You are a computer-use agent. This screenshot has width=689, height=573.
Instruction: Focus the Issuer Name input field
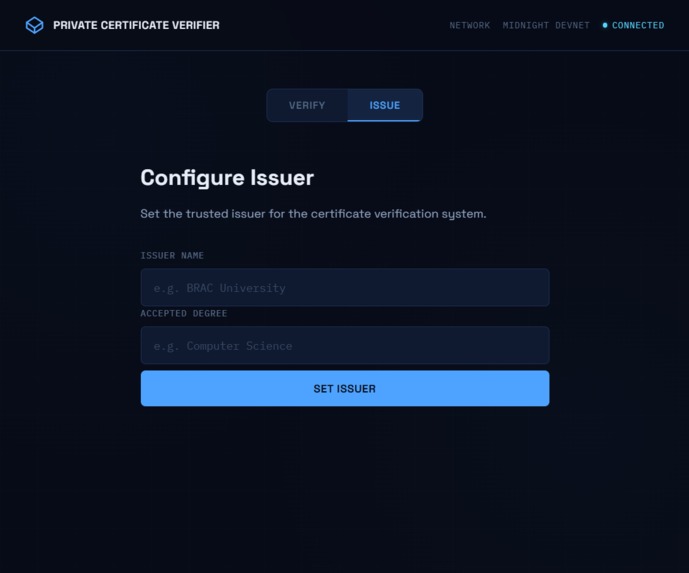345,287
